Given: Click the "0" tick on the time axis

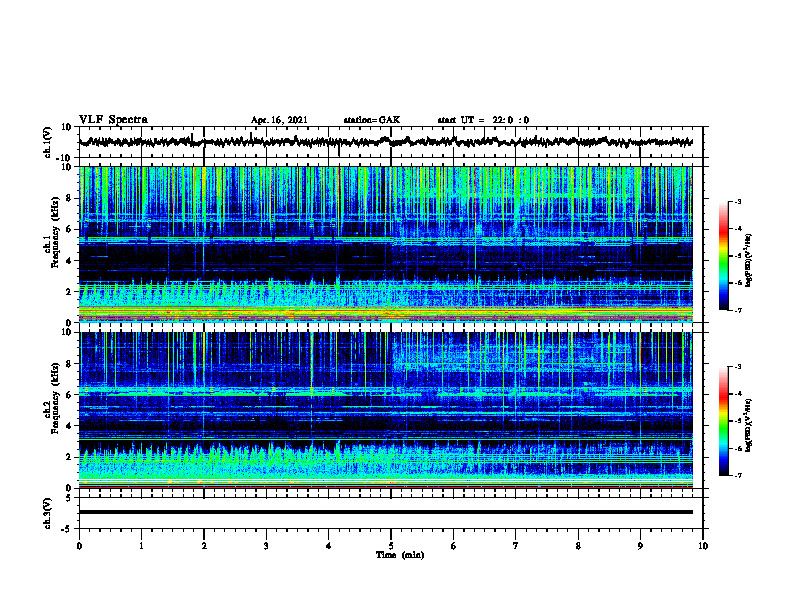Looking at the screenshot, I should click(x=79, y=546).
